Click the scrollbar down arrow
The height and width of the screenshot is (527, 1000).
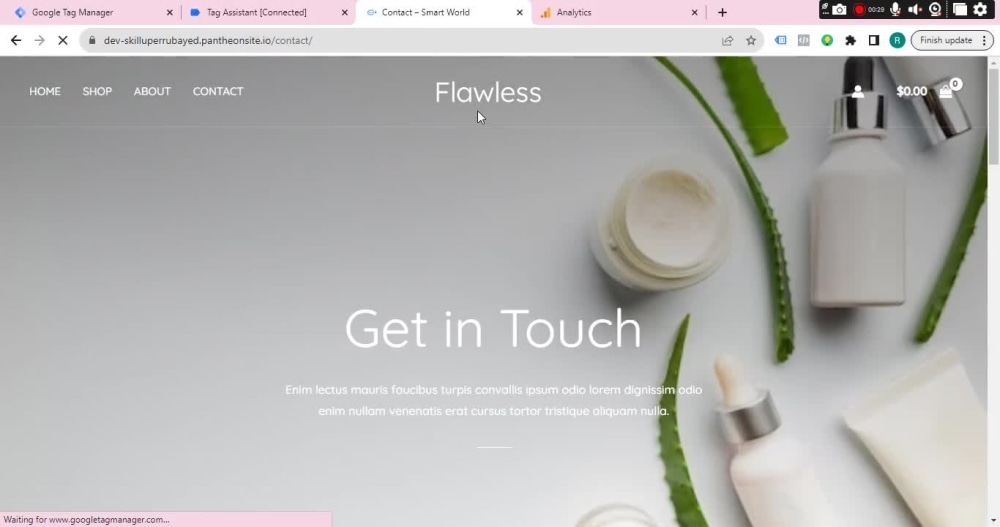click(993, 521)
